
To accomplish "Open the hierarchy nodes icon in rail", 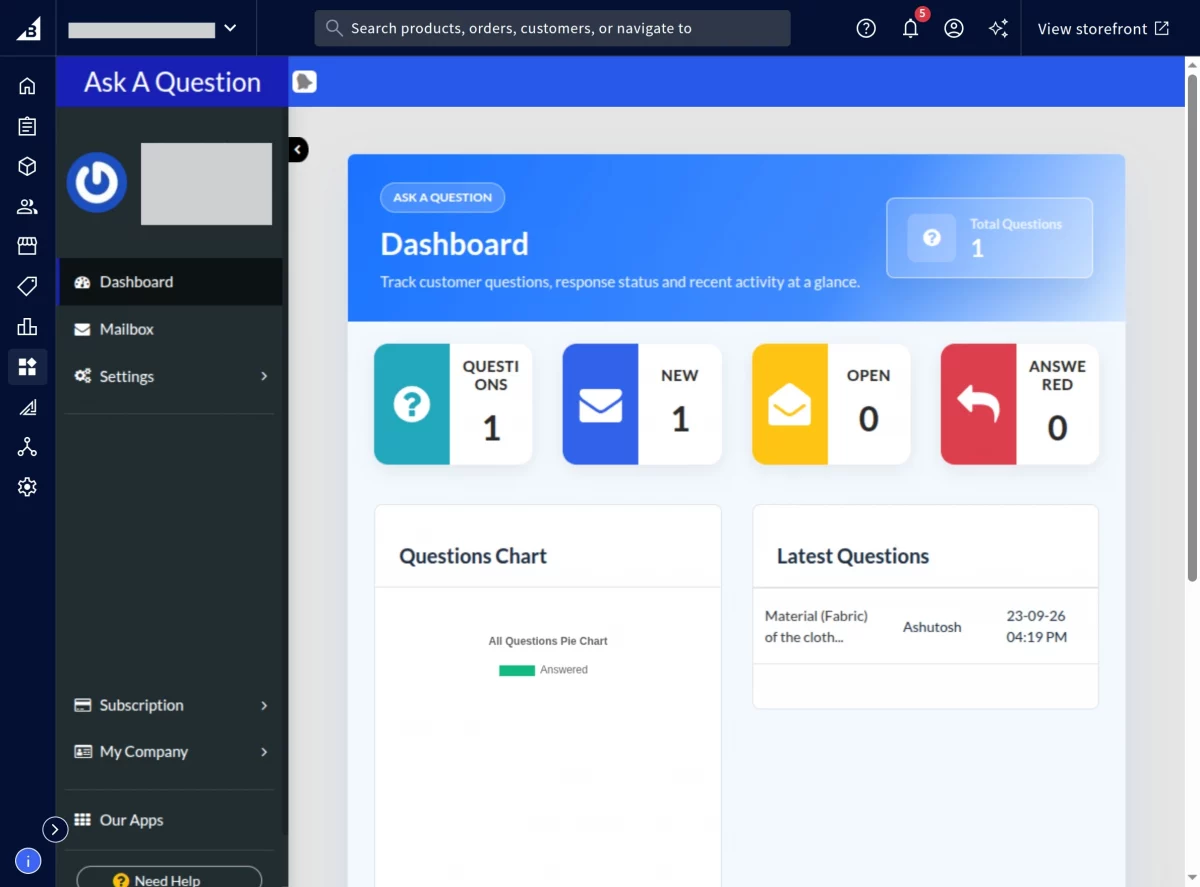I will click(x=27, y=447).
